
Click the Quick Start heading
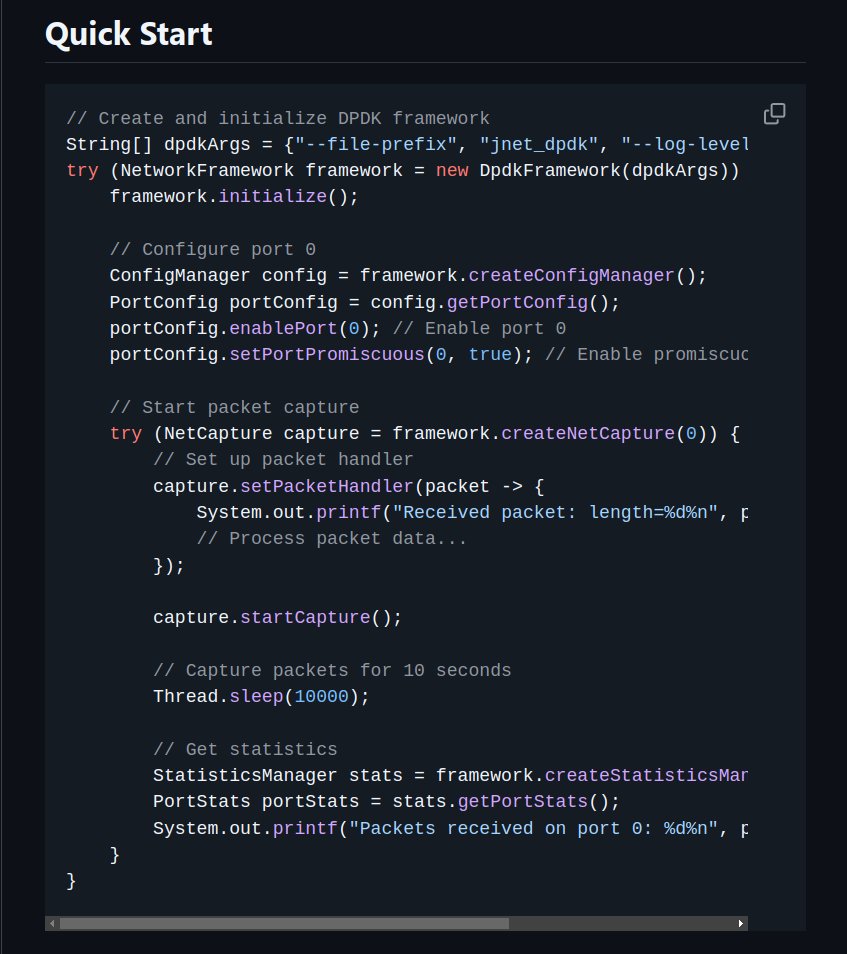pyautogui.click(x=128, y=34)
